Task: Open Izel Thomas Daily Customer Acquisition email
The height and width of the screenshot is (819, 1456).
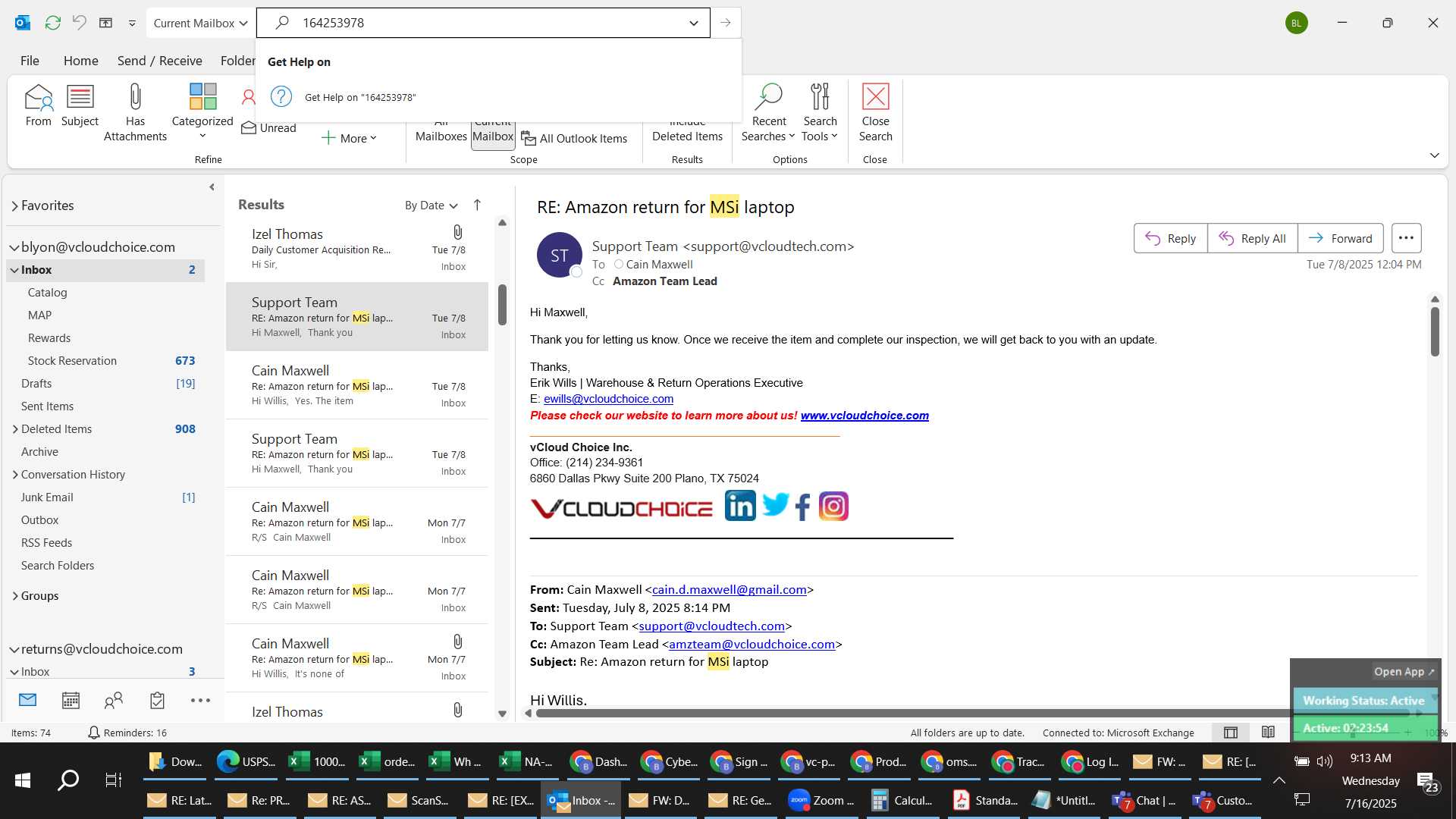Action: (x=356, y=249)
